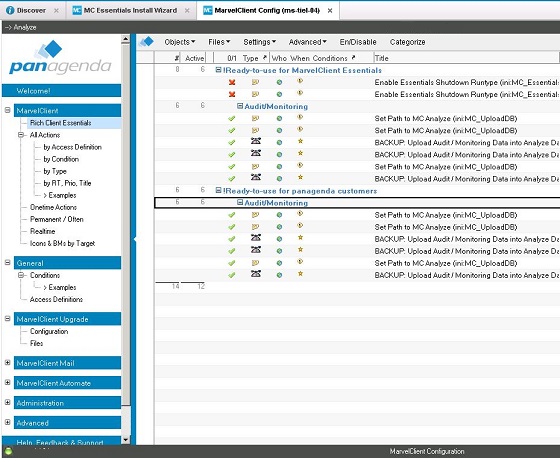Image resolution: width=560 pixels, height=458 pixels.
Task: Collapse !Ready-to-use for MarvelClient Essentials category
Action: pyautogui.click(x=218, y=70)
